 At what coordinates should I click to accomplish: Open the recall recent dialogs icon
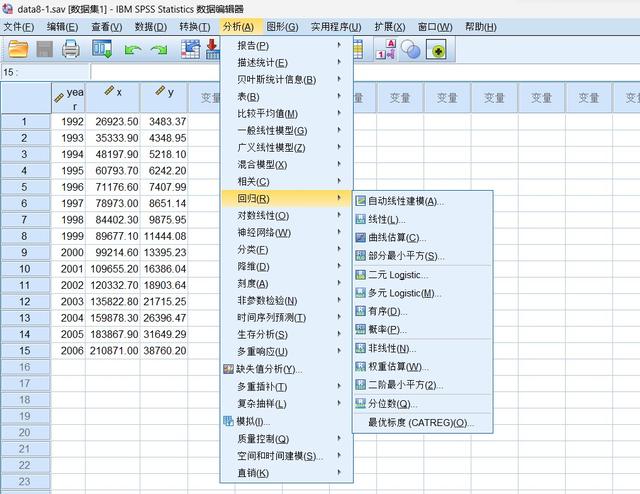click(102, 49)
